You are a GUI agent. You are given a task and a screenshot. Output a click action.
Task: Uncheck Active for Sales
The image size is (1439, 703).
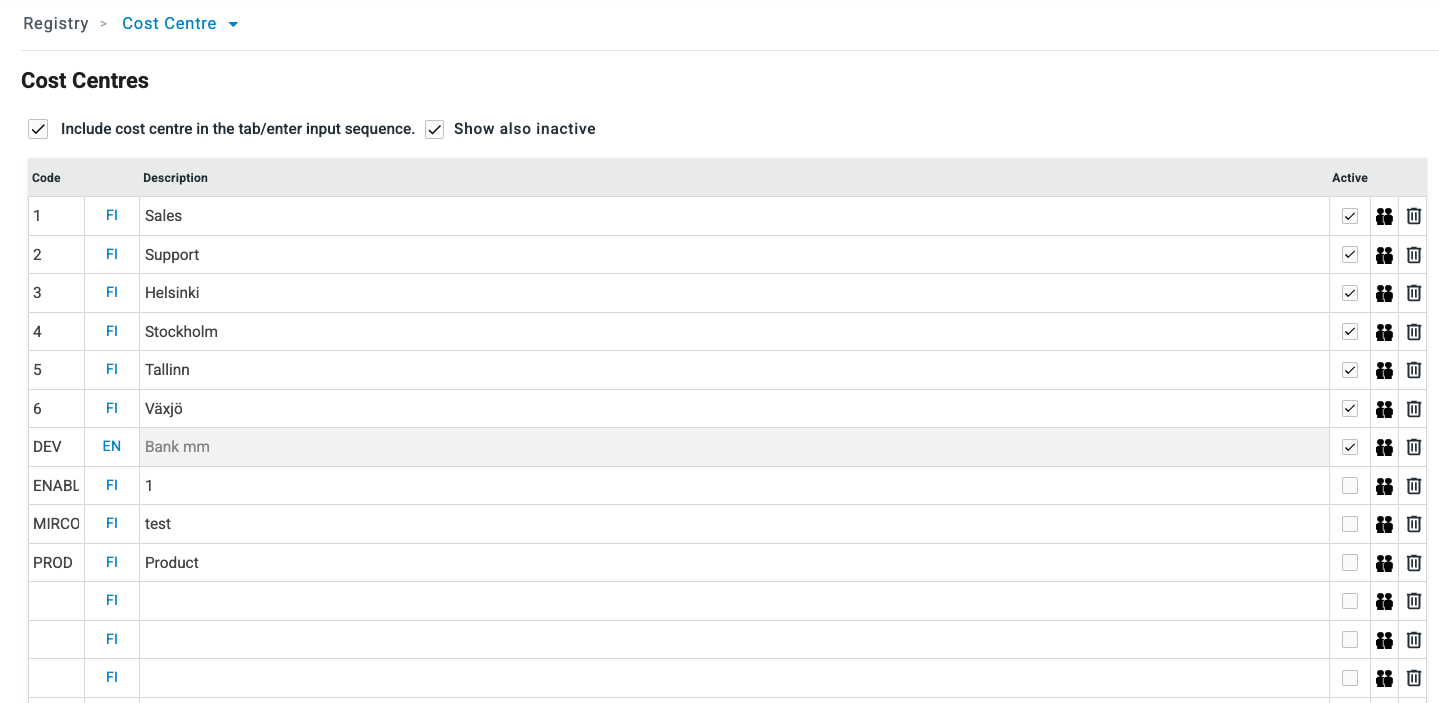(x=1350, y=216)
